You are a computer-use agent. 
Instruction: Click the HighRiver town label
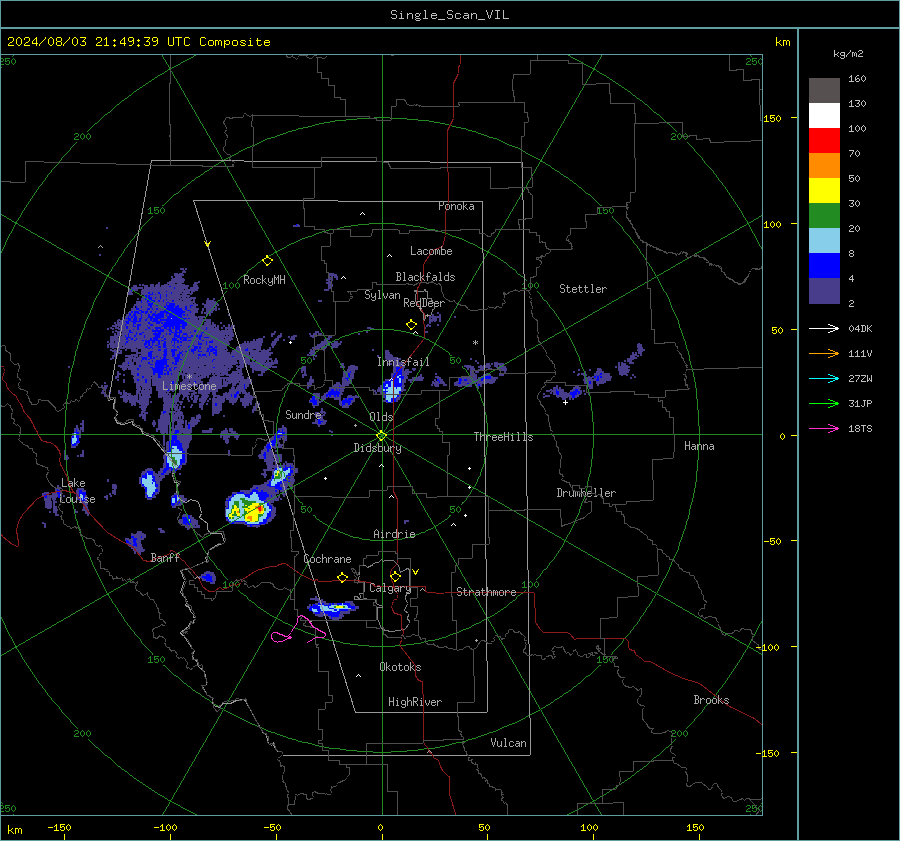[x=415, y=702]
